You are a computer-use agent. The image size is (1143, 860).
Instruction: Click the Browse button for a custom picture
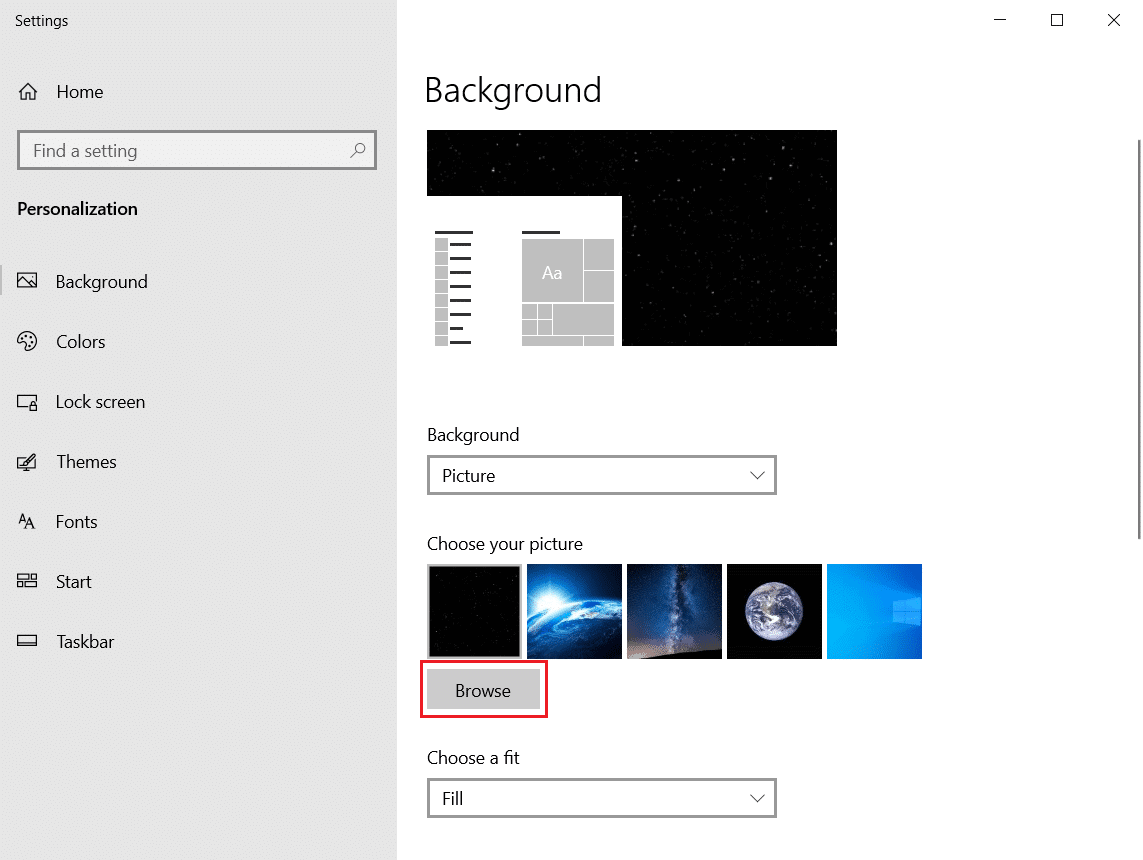(483, 689)
